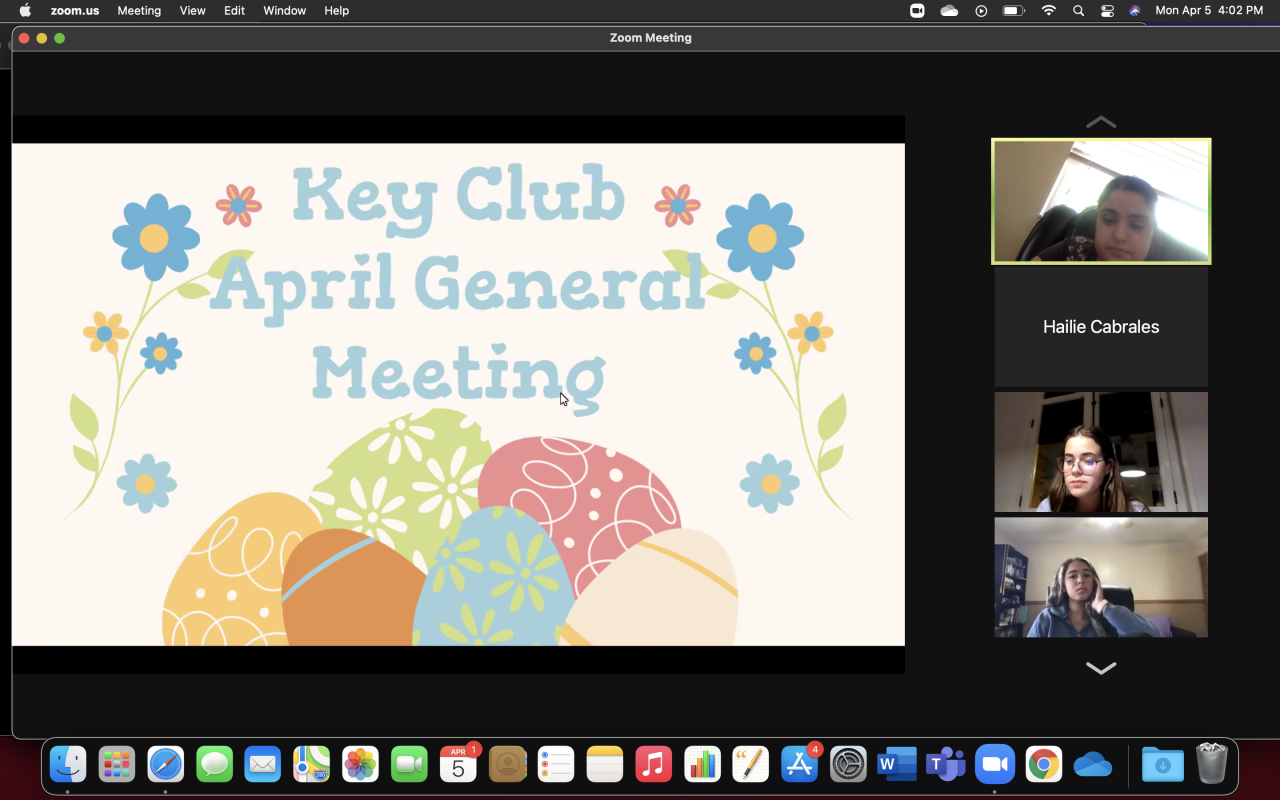Open Google Chrome from the Dock
This screenshot has width=1280, height=800.
pos(1043,765)
